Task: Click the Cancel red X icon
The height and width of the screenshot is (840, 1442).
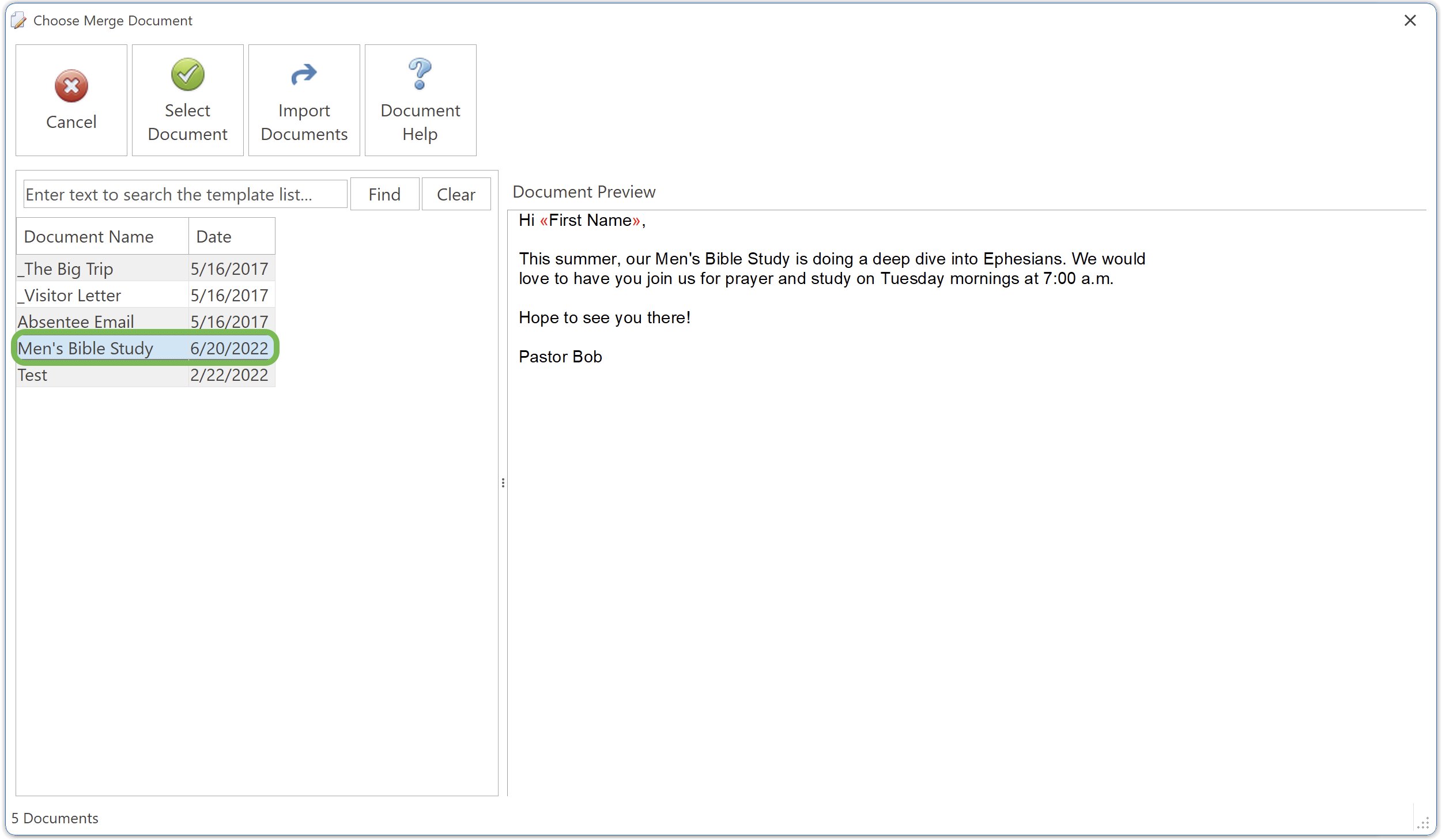Action: (x=70, y=86)
